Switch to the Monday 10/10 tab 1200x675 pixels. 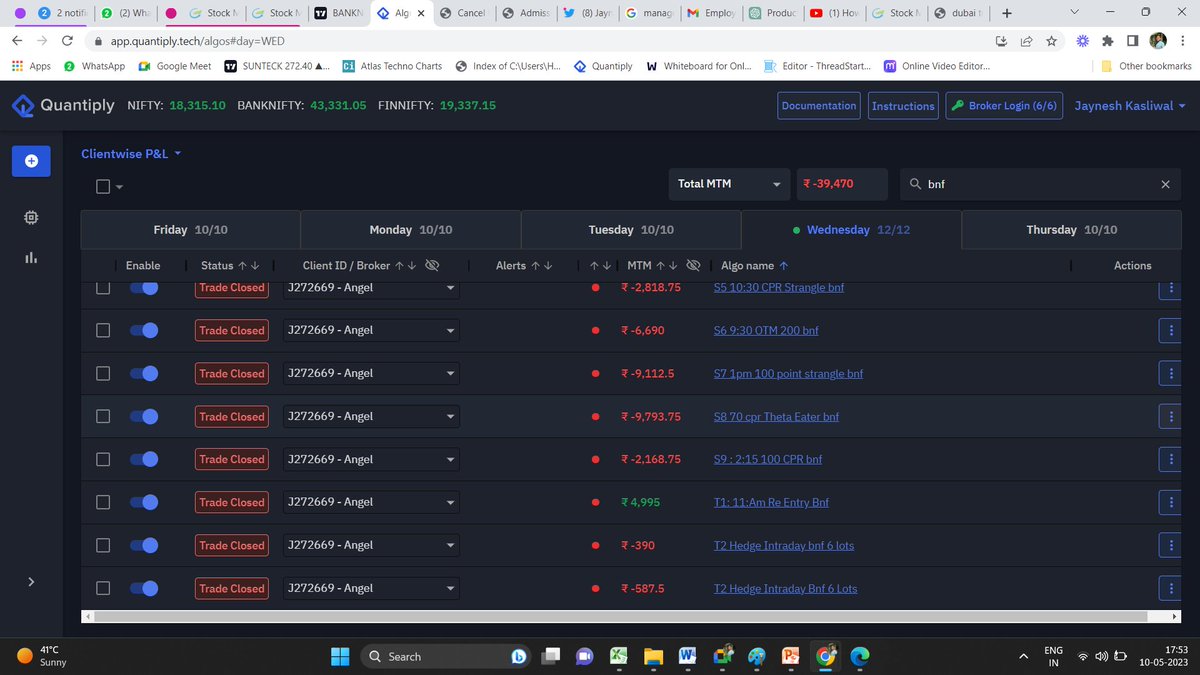[x=411, y=230]
